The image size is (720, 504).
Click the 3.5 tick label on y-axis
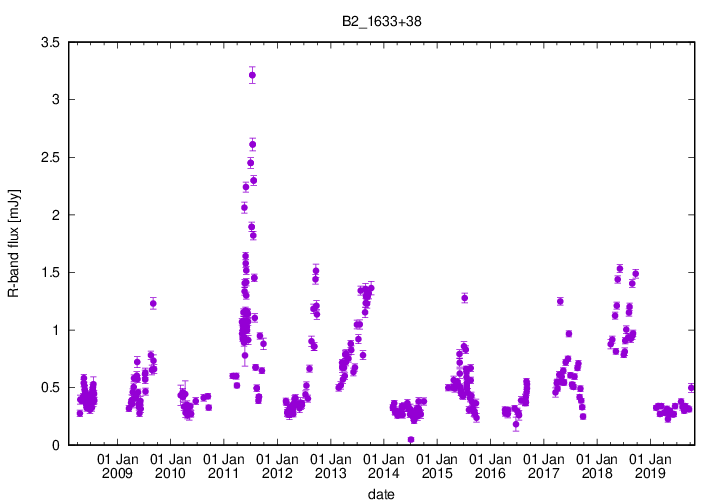point(48,42)
